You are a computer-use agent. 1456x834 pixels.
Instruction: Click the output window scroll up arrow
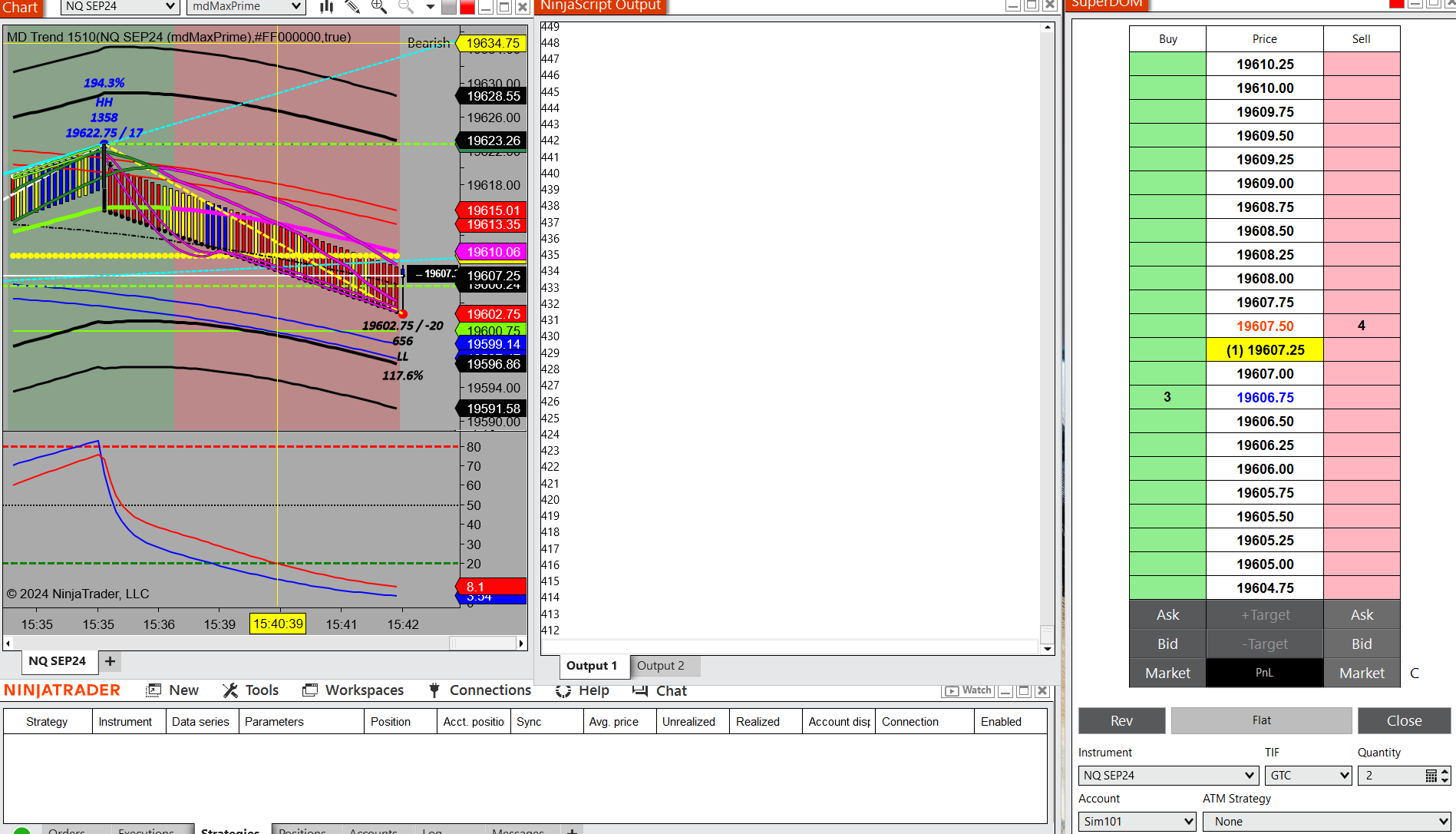click(1048, 28)
